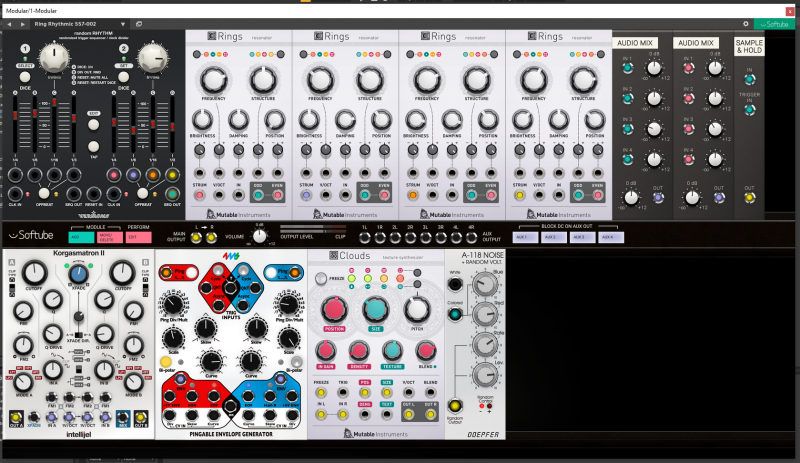
Task: Toggle the FREEZE button on Clouds
Action: (321, 278)
